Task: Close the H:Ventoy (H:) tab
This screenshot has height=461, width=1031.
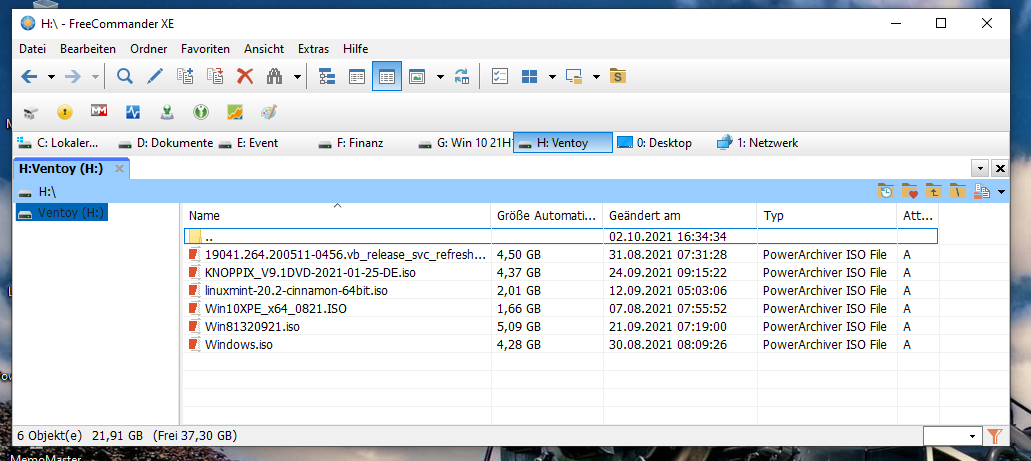Action: pyautogui.click(x=119, y=169)
